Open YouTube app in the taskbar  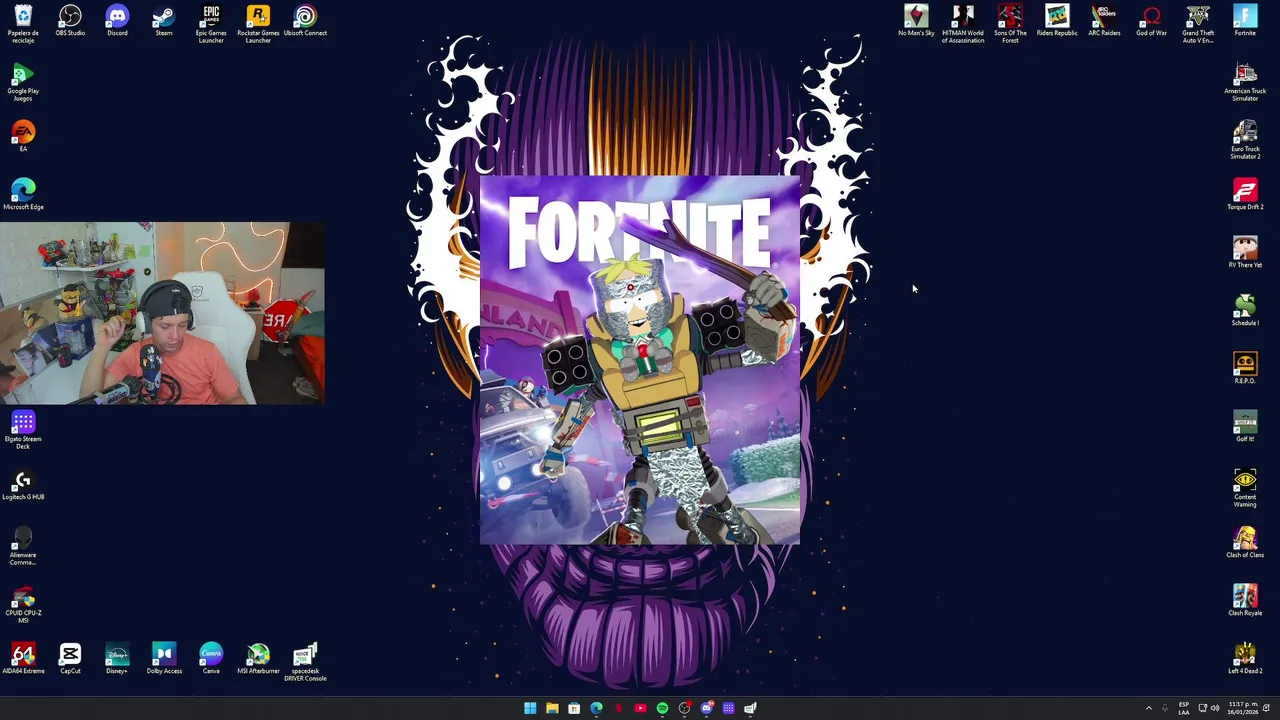(x=640, y=708)
